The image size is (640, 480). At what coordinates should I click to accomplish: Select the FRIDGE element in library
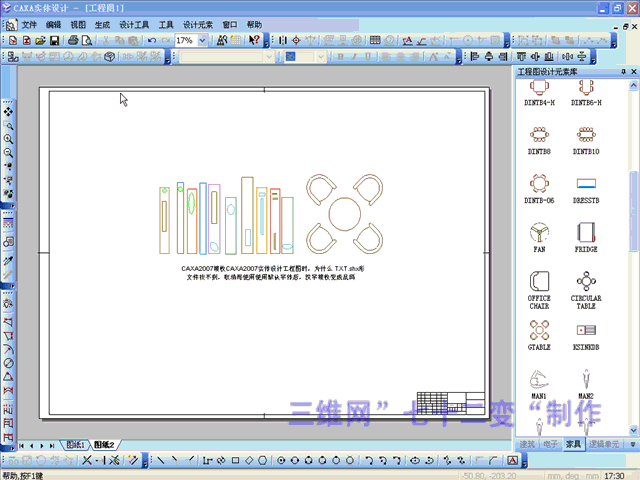click(586, 238)
